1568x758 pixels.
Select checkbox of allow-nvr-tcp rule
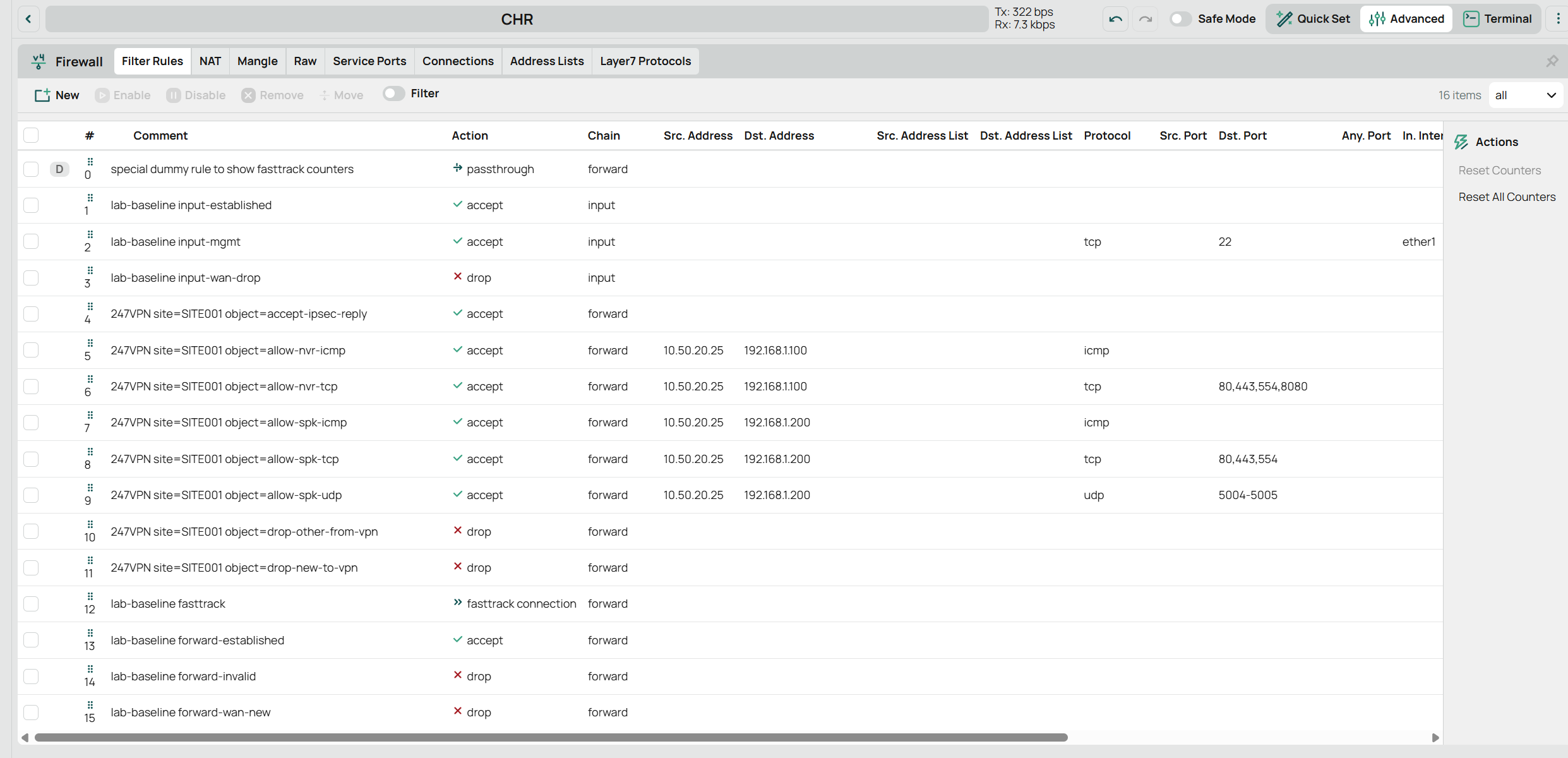point(31,387)
